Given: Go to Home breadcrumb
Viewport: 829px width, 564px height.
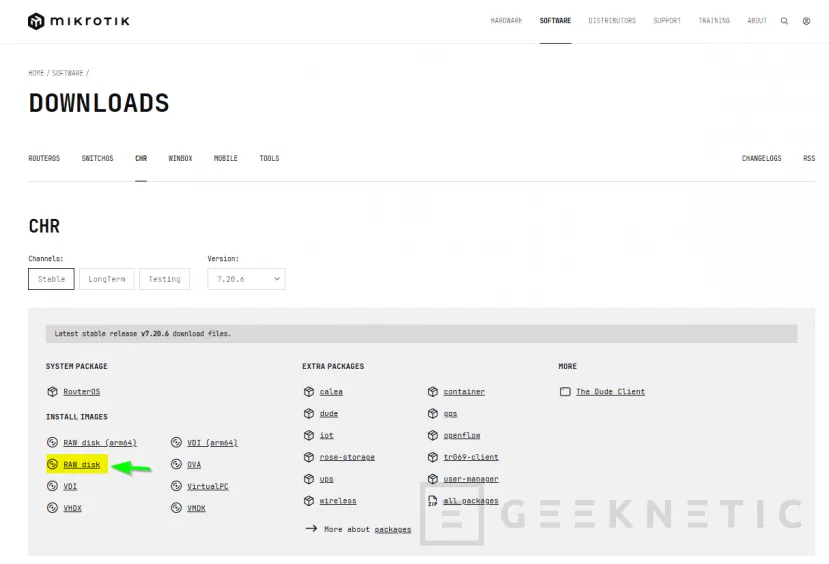Looking at the screenshot, I should point(36,73).
